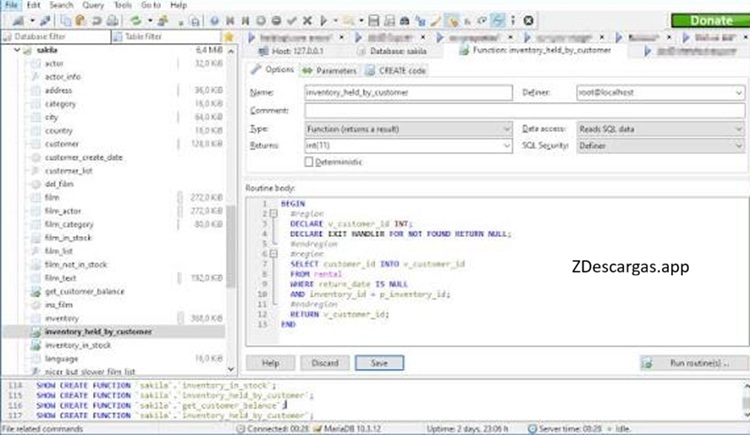Image resolution: width=750 pixels, height=435 pixels.
Task: Click the Undo arrow icon
Action: point(97,21)
